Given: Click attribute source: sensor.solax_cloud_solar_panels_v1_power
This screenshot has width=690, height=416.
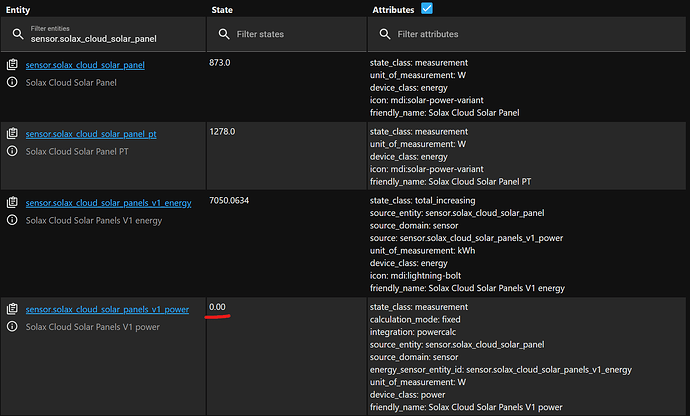Looking at the screenshot, I should tap(466, 238).
